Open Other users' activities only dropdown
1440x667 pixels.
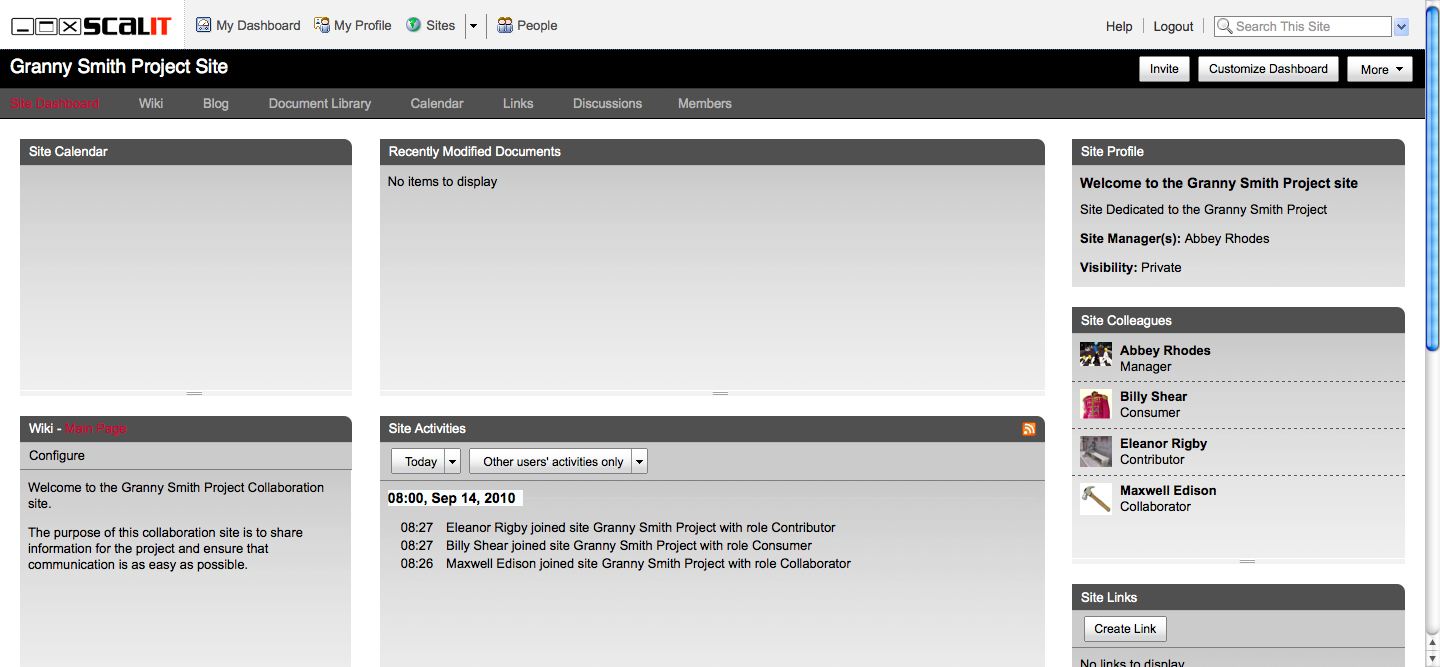[x=558, y=461]
